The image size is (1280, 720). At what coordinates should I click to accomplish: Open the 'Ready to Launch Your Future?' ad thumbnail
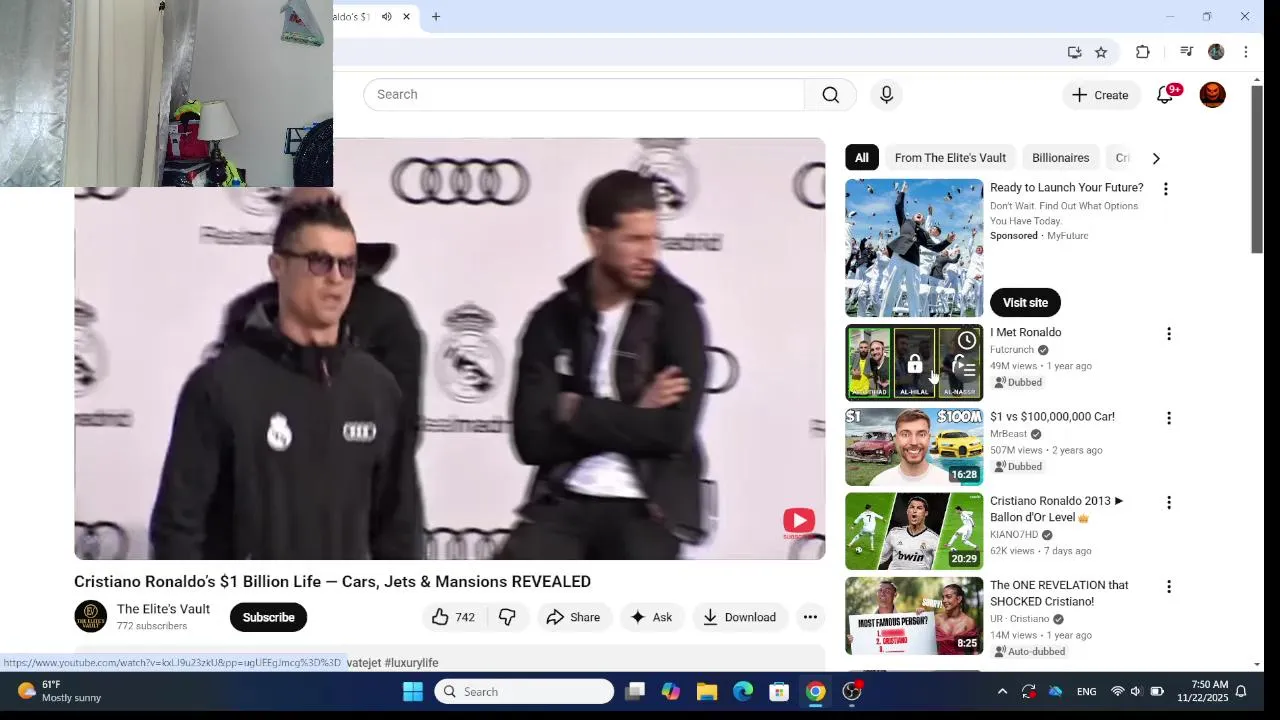[914, 248]
